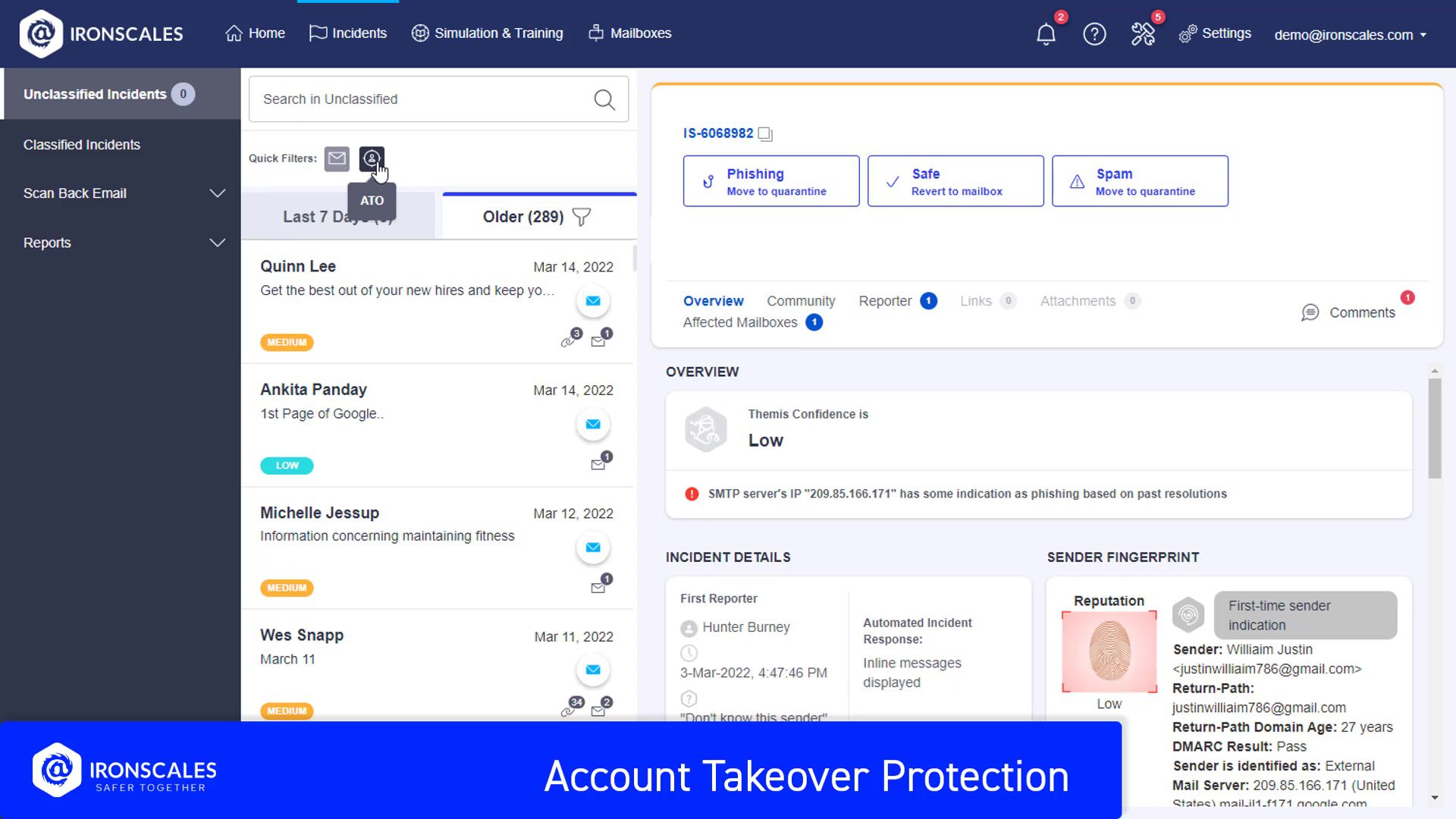1456x819 pixels.
Task: Click the search magnifier icon
Action: pos(604,99)
